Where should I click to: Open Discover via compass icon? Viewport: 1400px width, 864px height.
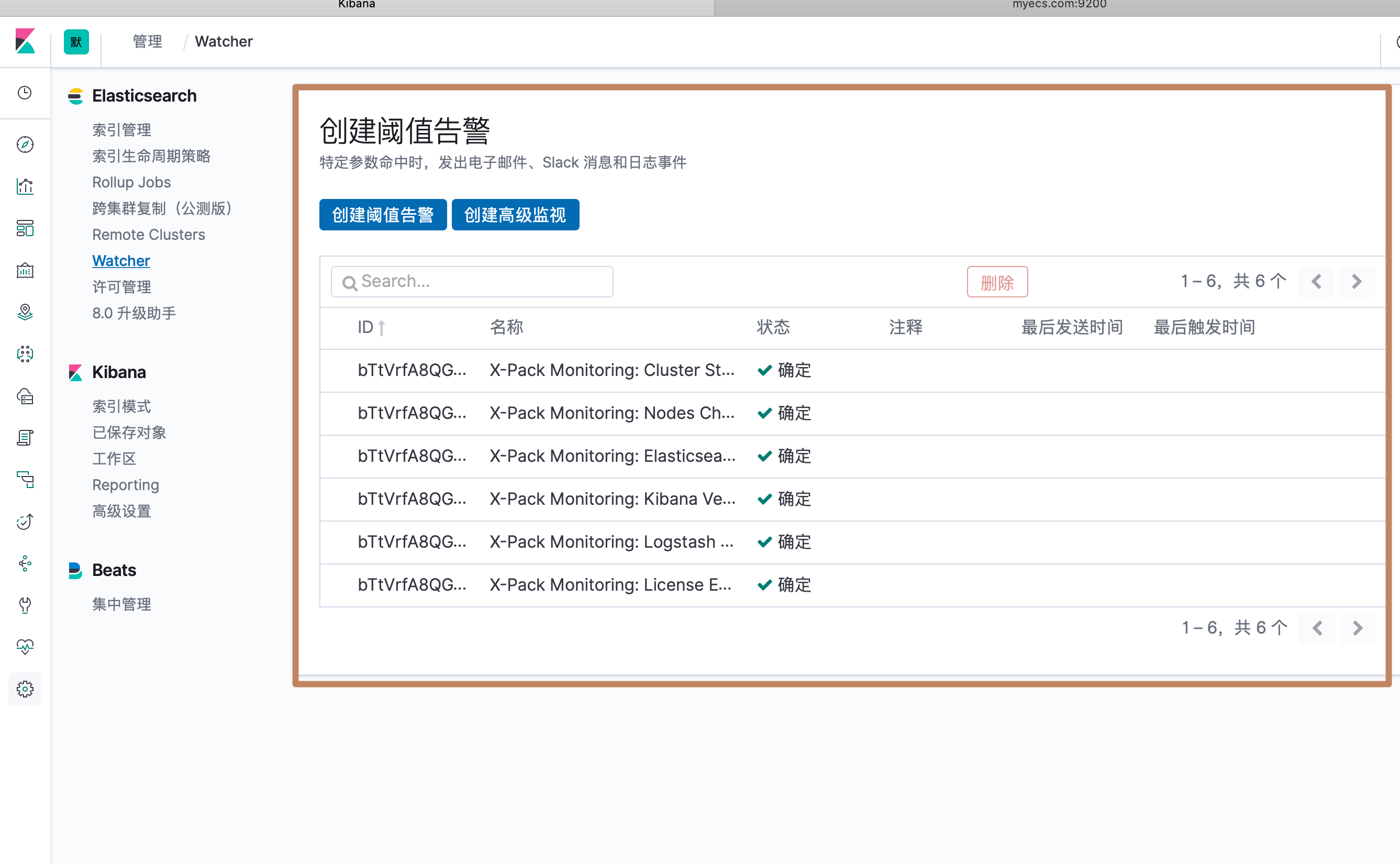point(25,145)
